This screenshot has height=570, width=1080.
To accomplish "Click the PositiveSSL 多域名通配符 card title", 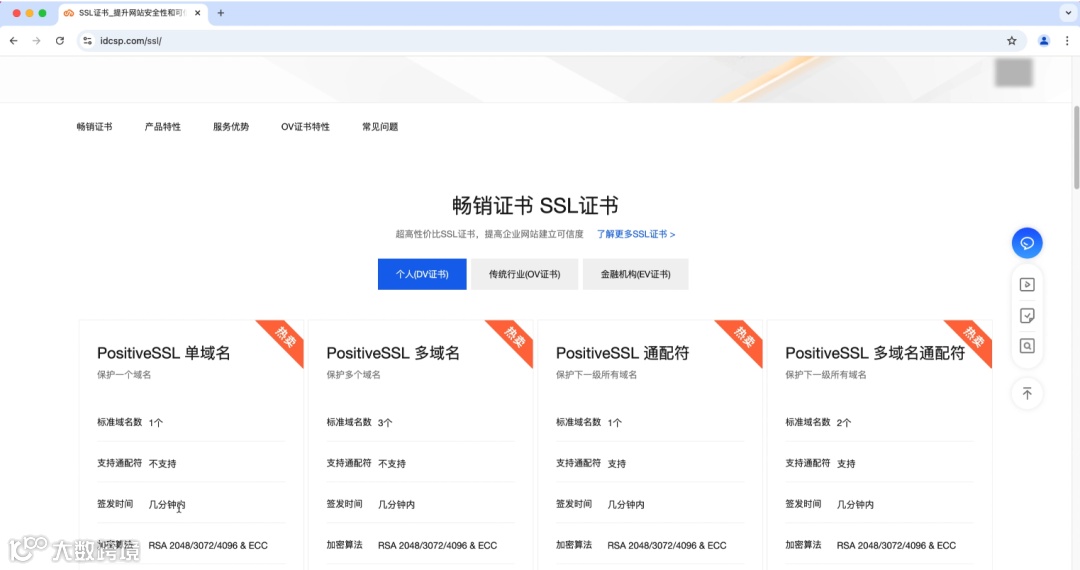I will [875, 353].
